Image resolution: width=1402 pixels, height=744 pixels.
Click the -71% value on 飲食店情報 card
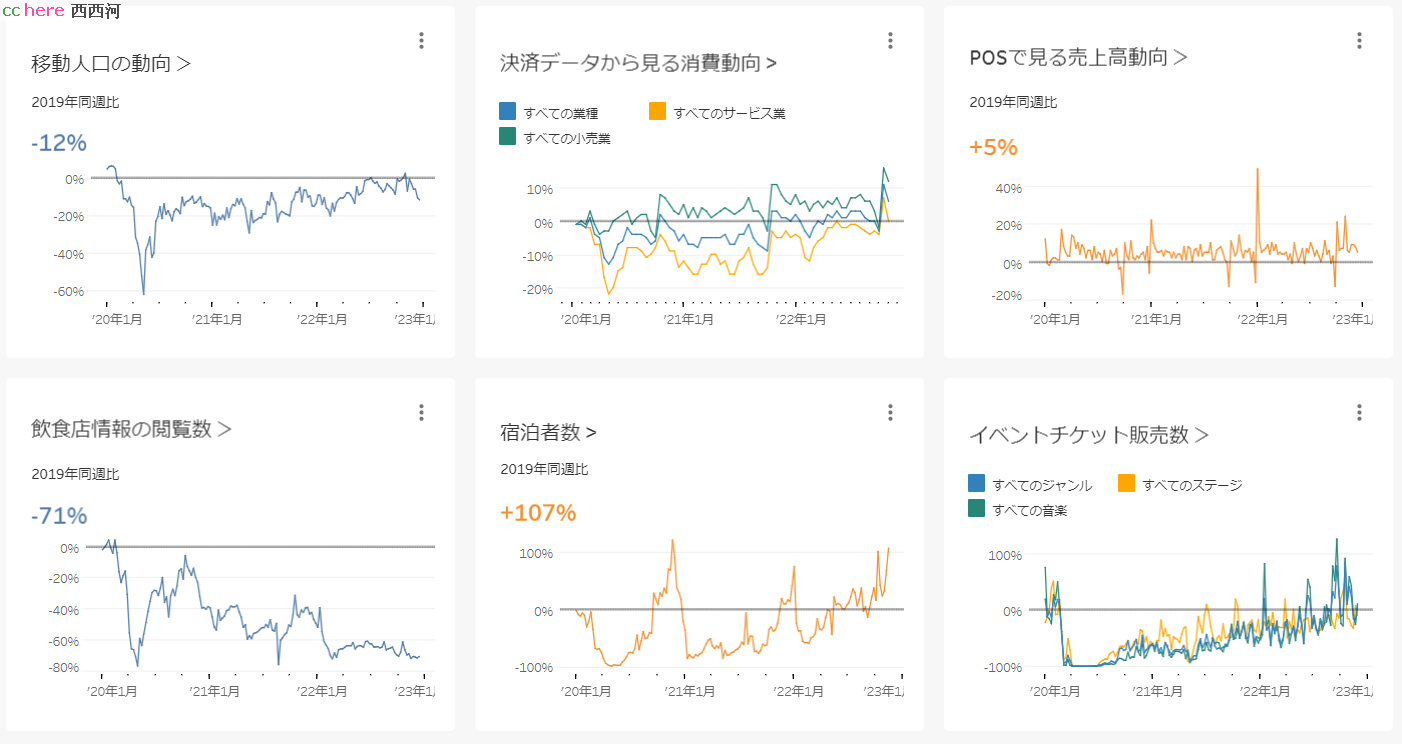(x=59, y=516)
